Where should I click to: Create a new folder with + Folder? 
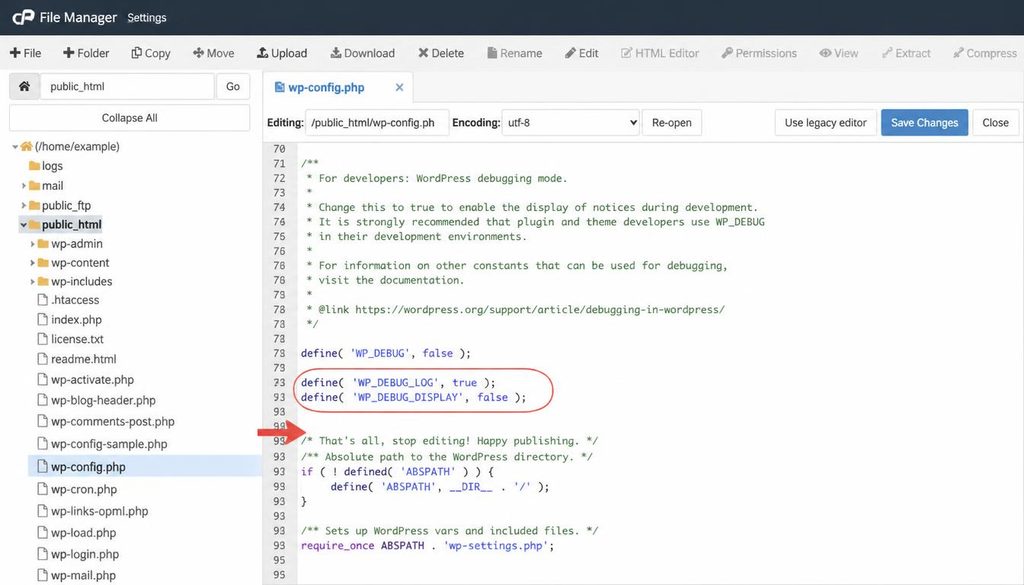point(86,53)
